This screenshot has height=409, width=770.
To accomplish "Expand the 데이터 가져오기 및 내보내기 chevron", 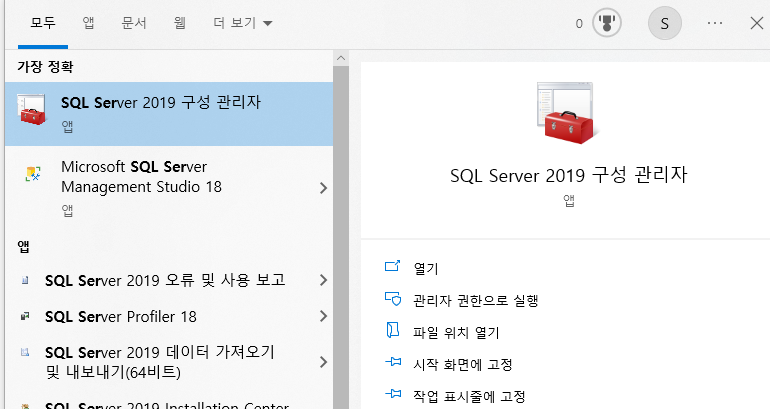I will 323,362.
